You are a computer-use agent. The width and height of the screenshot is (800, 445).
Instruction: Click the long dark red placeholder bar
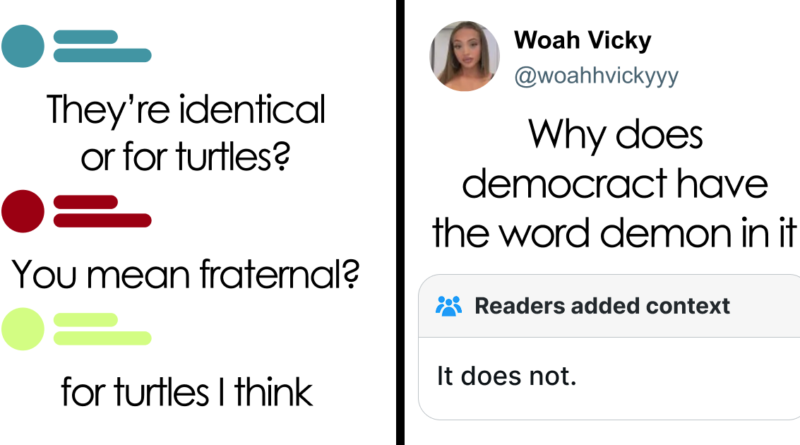pyautogui.click(x=101, y=220)
